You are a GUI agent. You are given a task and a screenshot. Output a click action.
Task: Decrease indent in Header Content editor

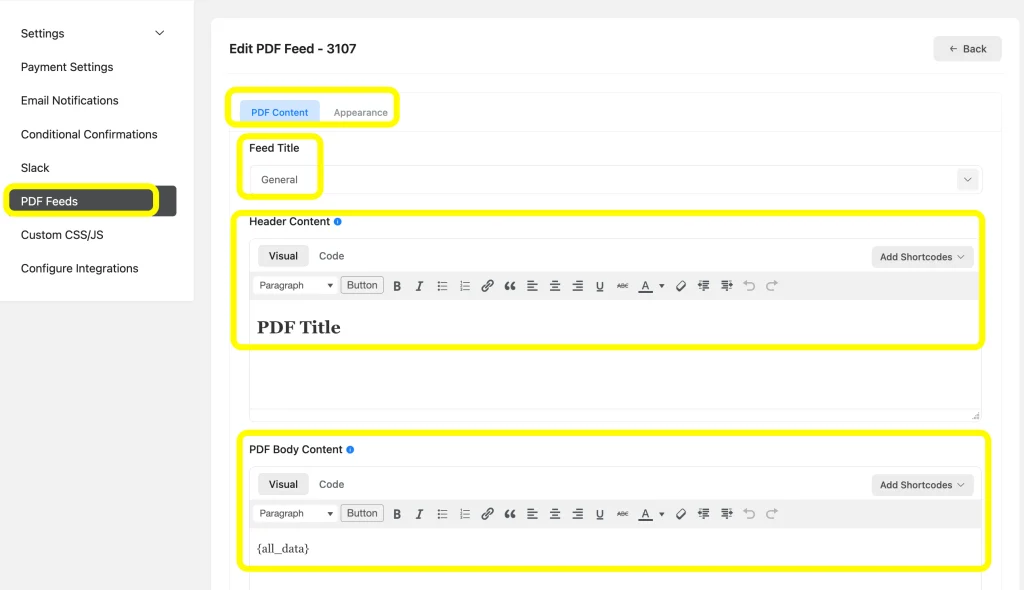[703, 286]
